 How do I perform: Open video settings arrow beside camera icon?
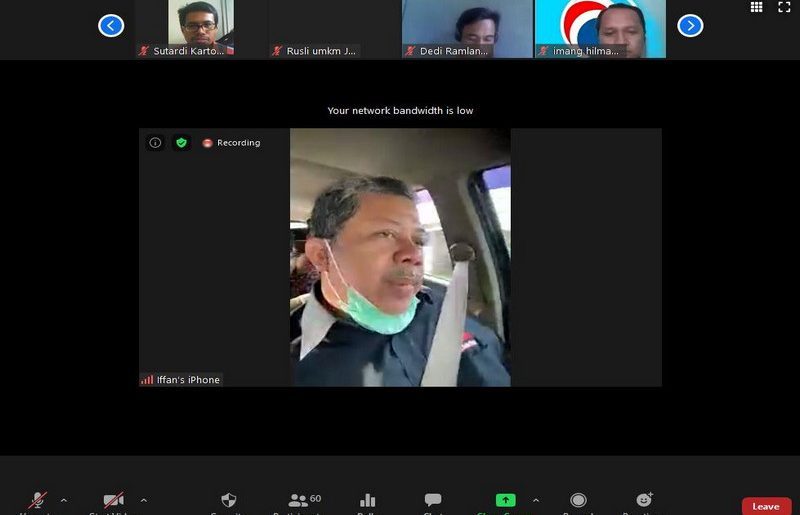tap(143, 500)
